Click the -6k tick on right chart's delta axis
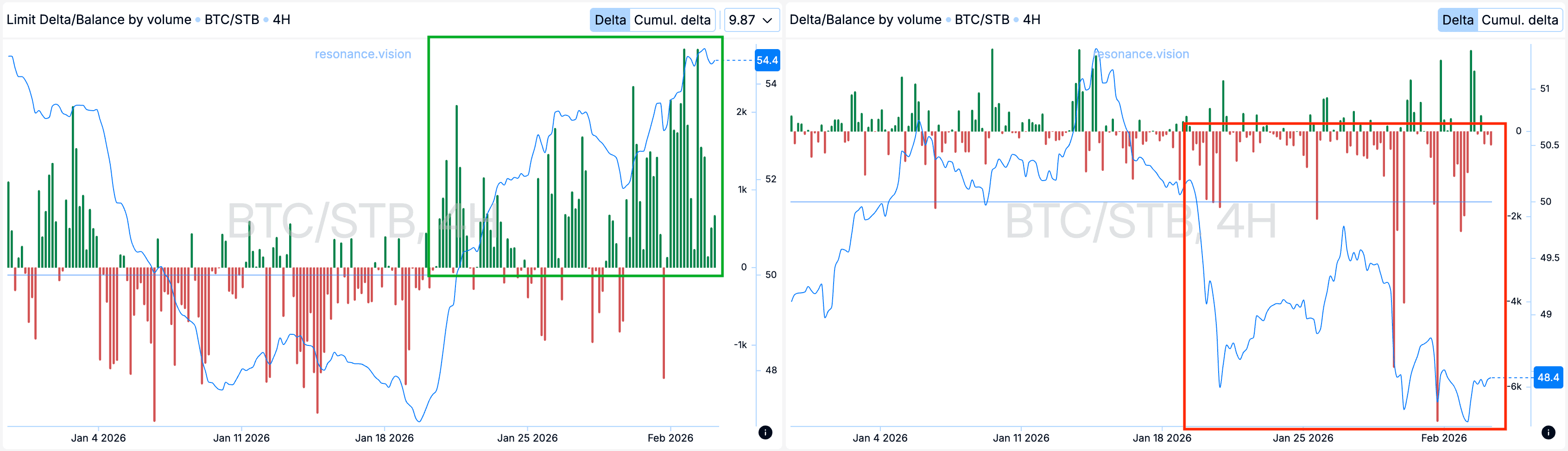The width and height of the screenshot is (1568, 451). point(1515,387)
